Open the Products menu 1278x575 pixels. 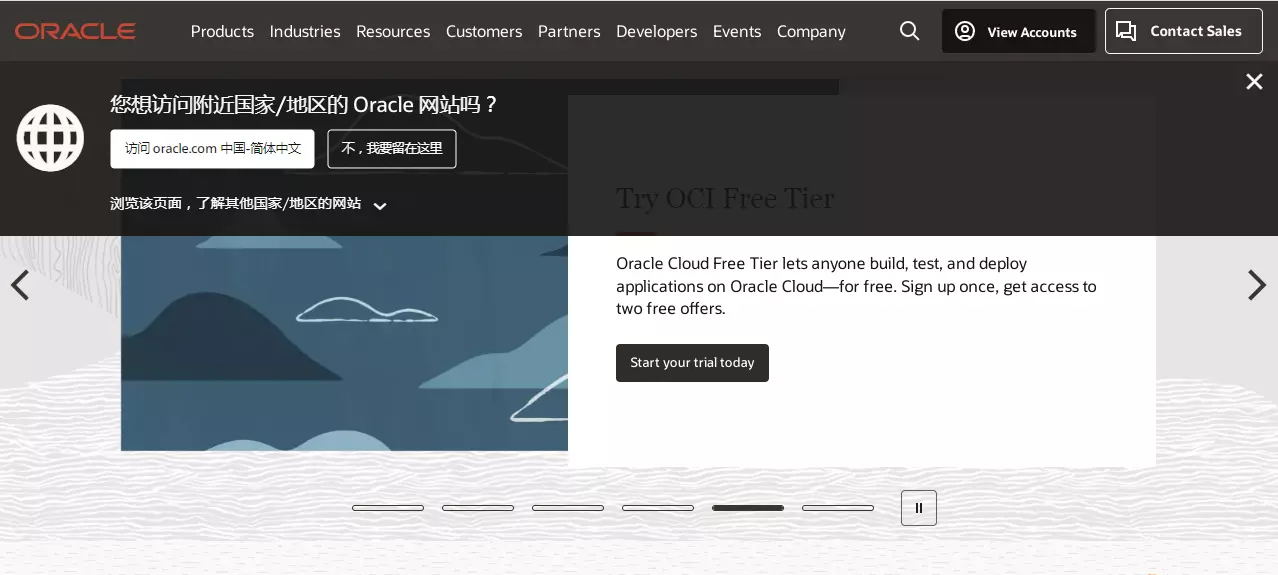222,31
